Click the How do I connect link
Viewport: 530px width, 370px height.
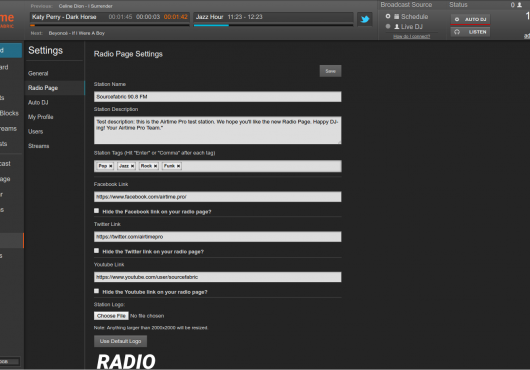(411, 36)
